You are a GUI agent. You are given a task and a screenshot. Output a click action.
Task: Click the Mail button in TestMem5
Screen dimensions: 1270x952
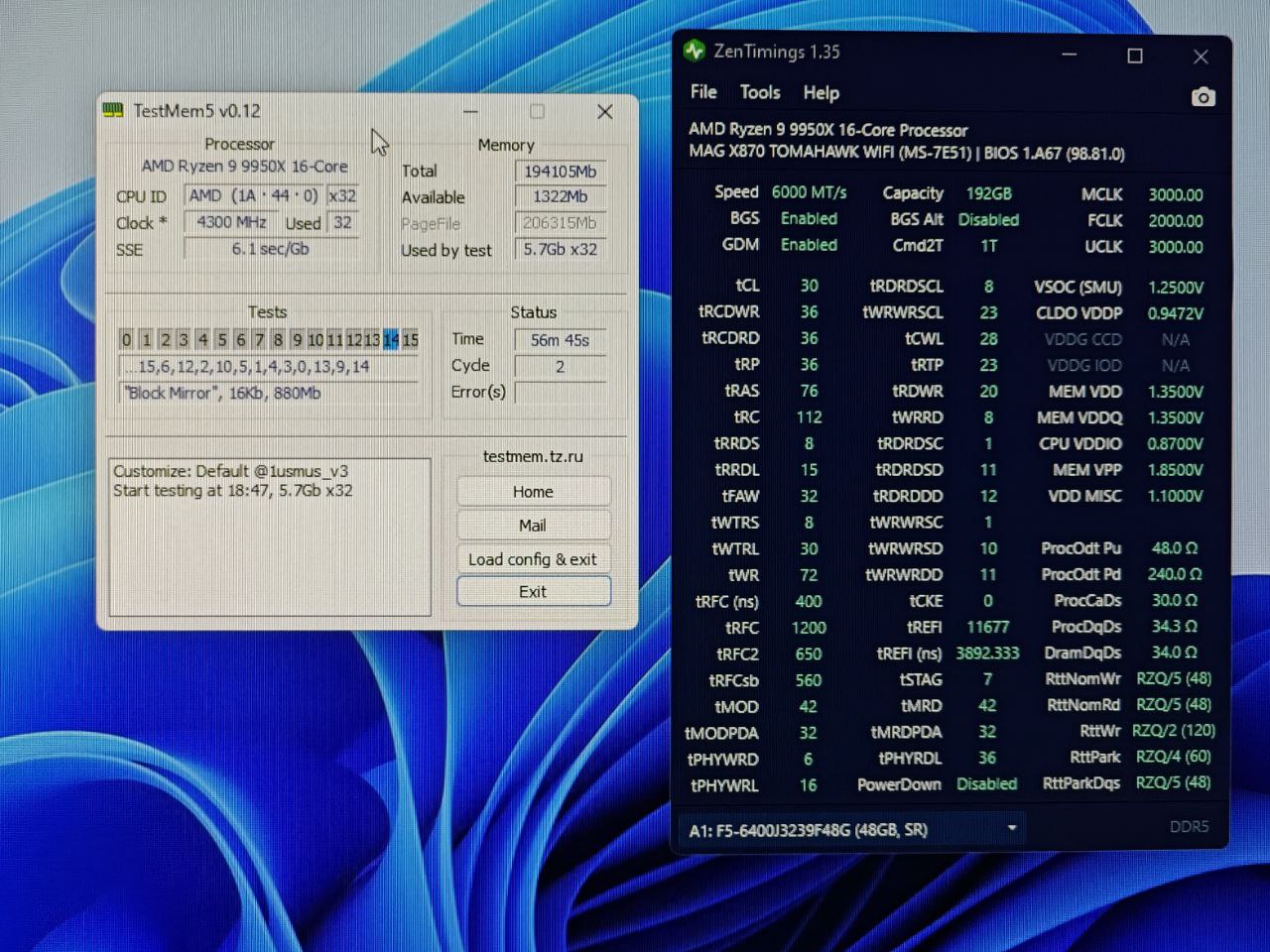point(533,526)
